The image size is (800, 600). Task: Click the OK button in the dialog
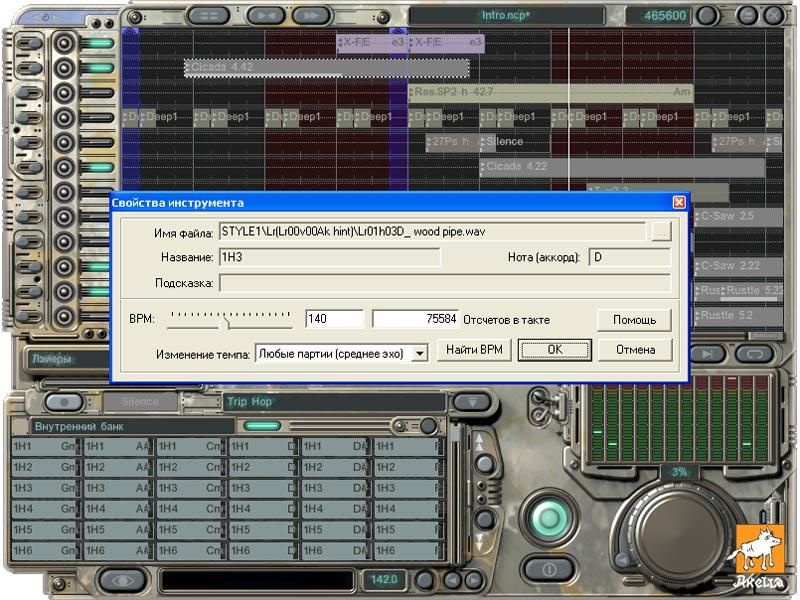[554, 350]
